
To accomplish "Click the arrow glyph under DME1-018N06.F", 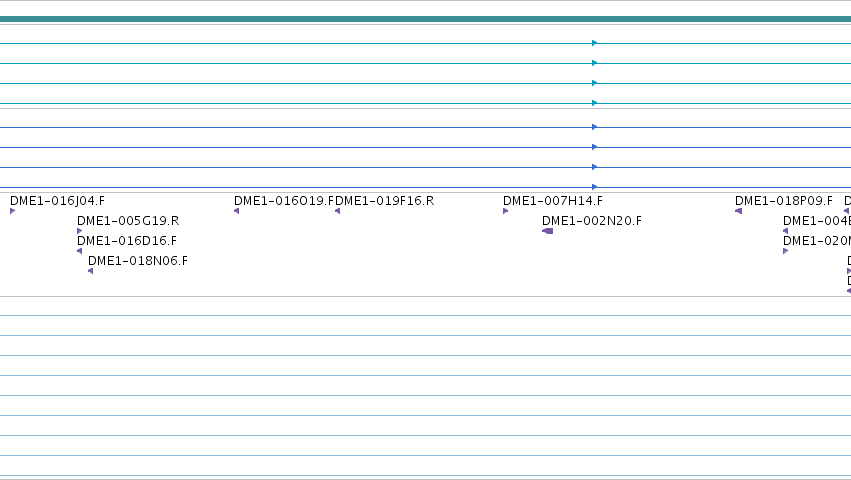I will click(x=91, y=271).
